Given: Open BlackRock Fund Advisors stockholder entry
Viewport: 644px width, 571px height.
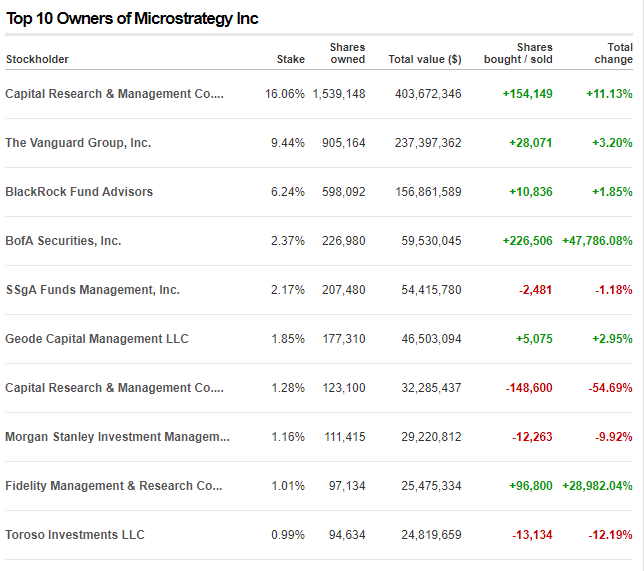Looking at the screenshot, I should pos(79,192).
